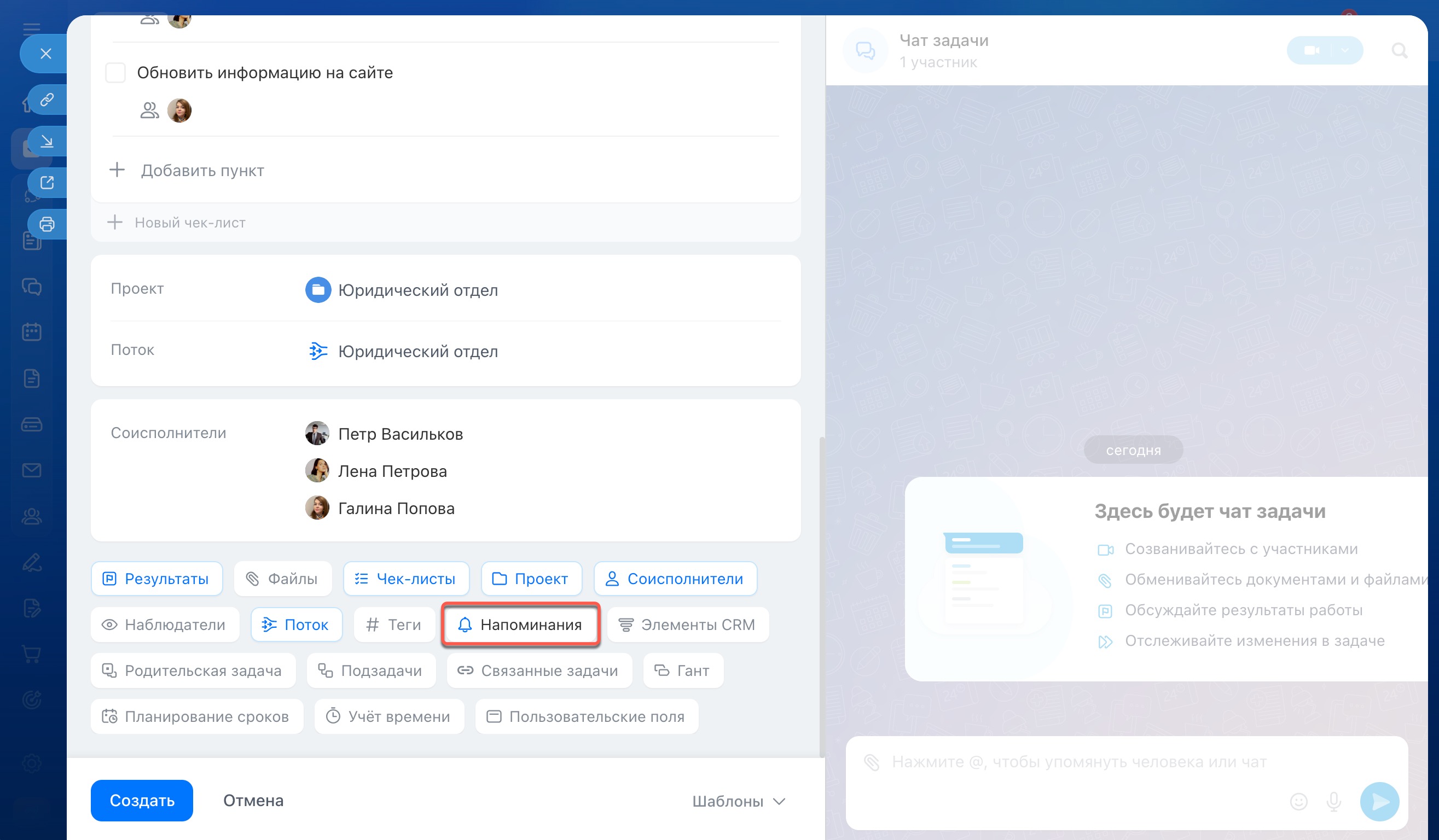Click the open-in-new-window icon button
This screenshot has height=840, width=1439.
pos(47,183)
